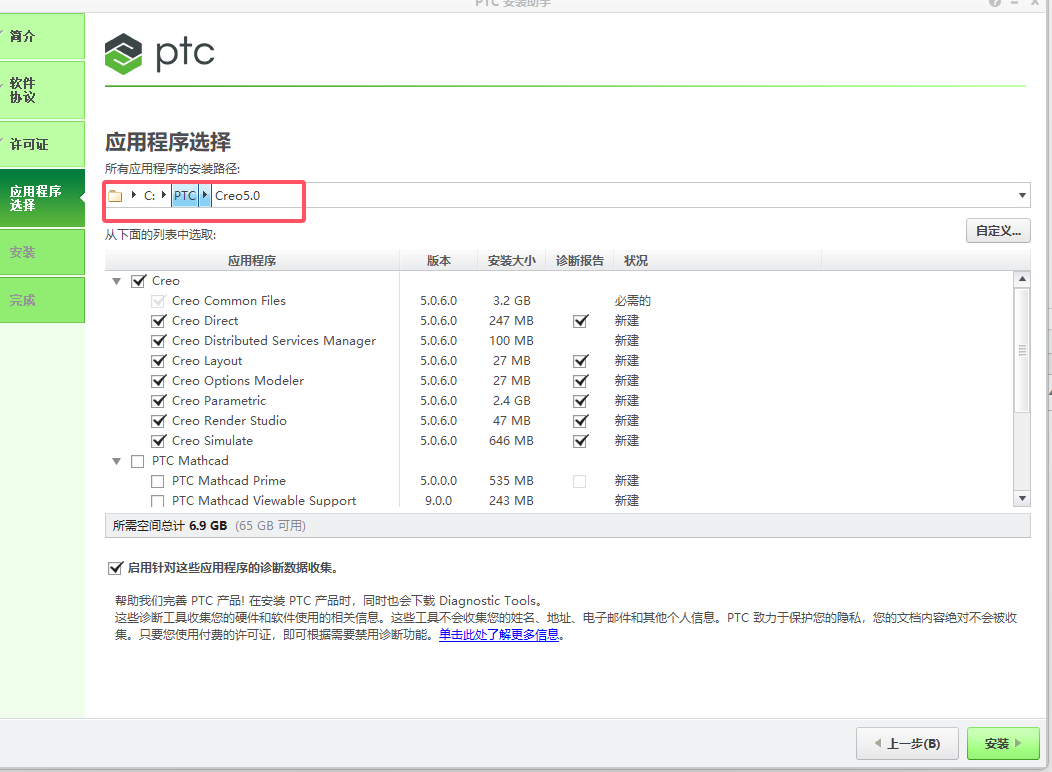Select 应用程序选择 step in sidebar
This screenshot has height=772, width=1052.
pyautogui.click(x=42, y=198)
